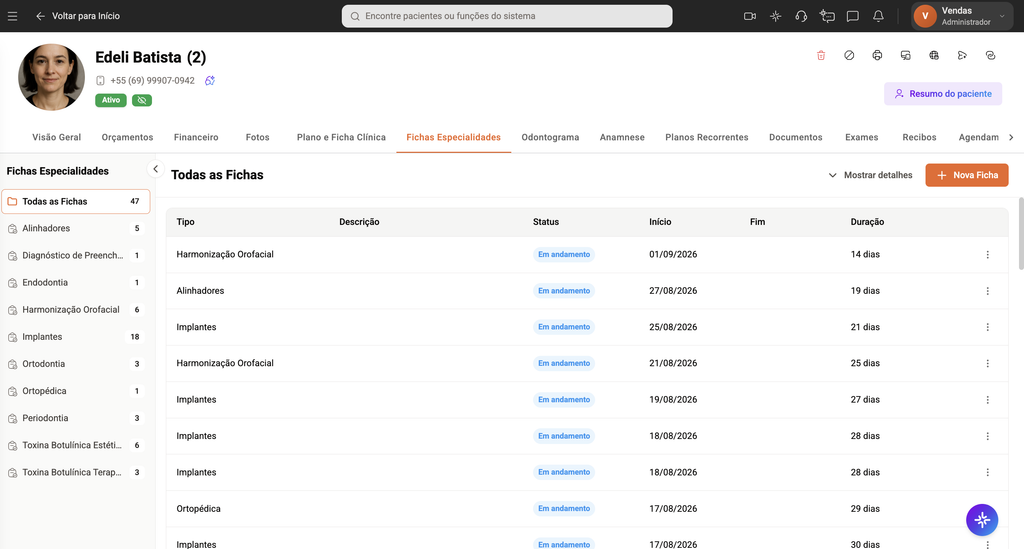Click the monitor devices icon
Screen dimensions: 1024x549
point(905,55)
